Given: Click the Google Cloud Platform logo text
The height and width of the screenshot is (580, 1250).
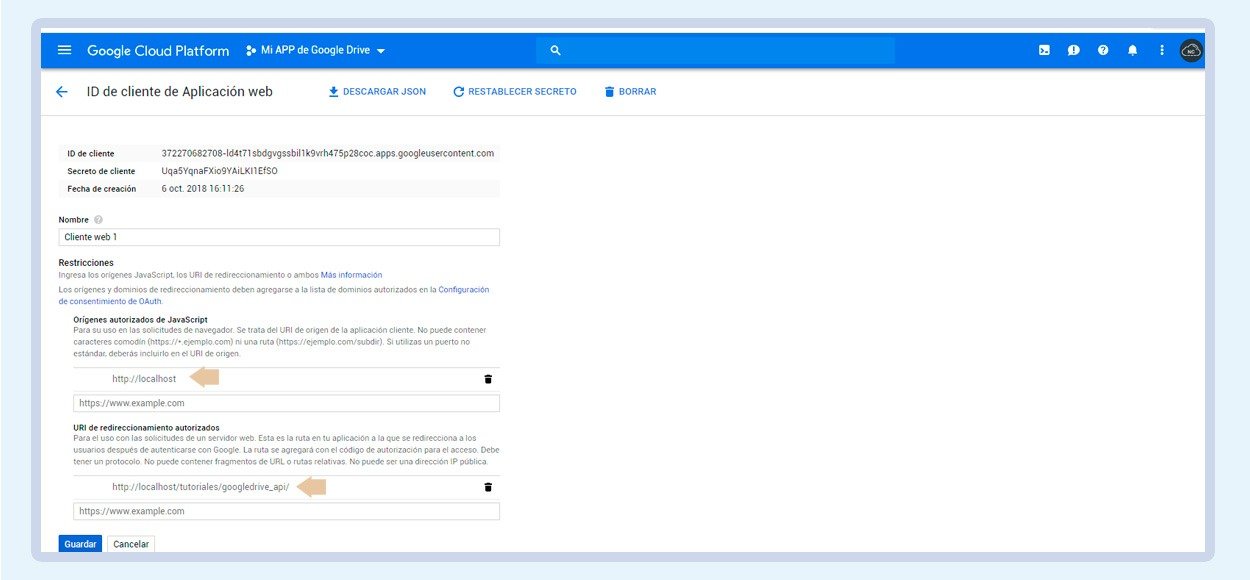Looking at the screenshot, I should [158, 50].
